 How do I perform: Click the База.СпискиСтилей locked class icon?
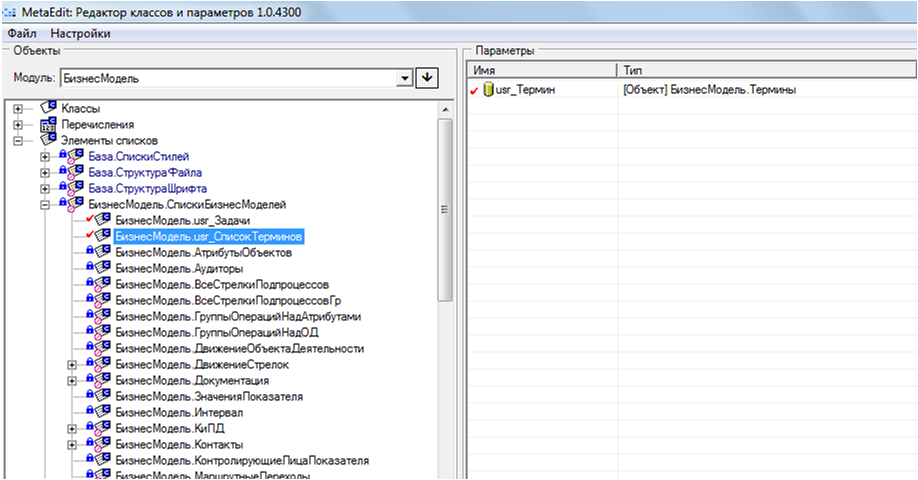pyautogui.click(x=73, y=157)
